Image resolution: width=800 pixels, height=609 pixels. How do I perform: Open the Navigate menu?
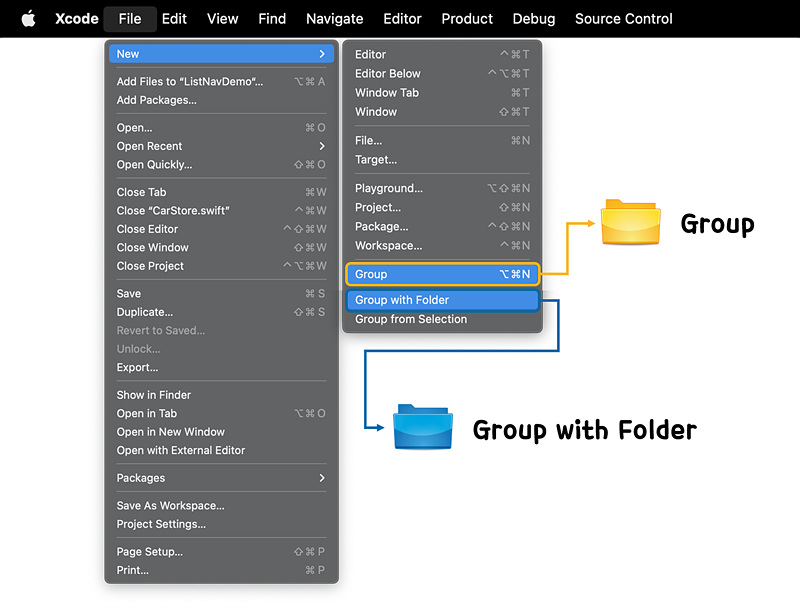click(335, 19)
